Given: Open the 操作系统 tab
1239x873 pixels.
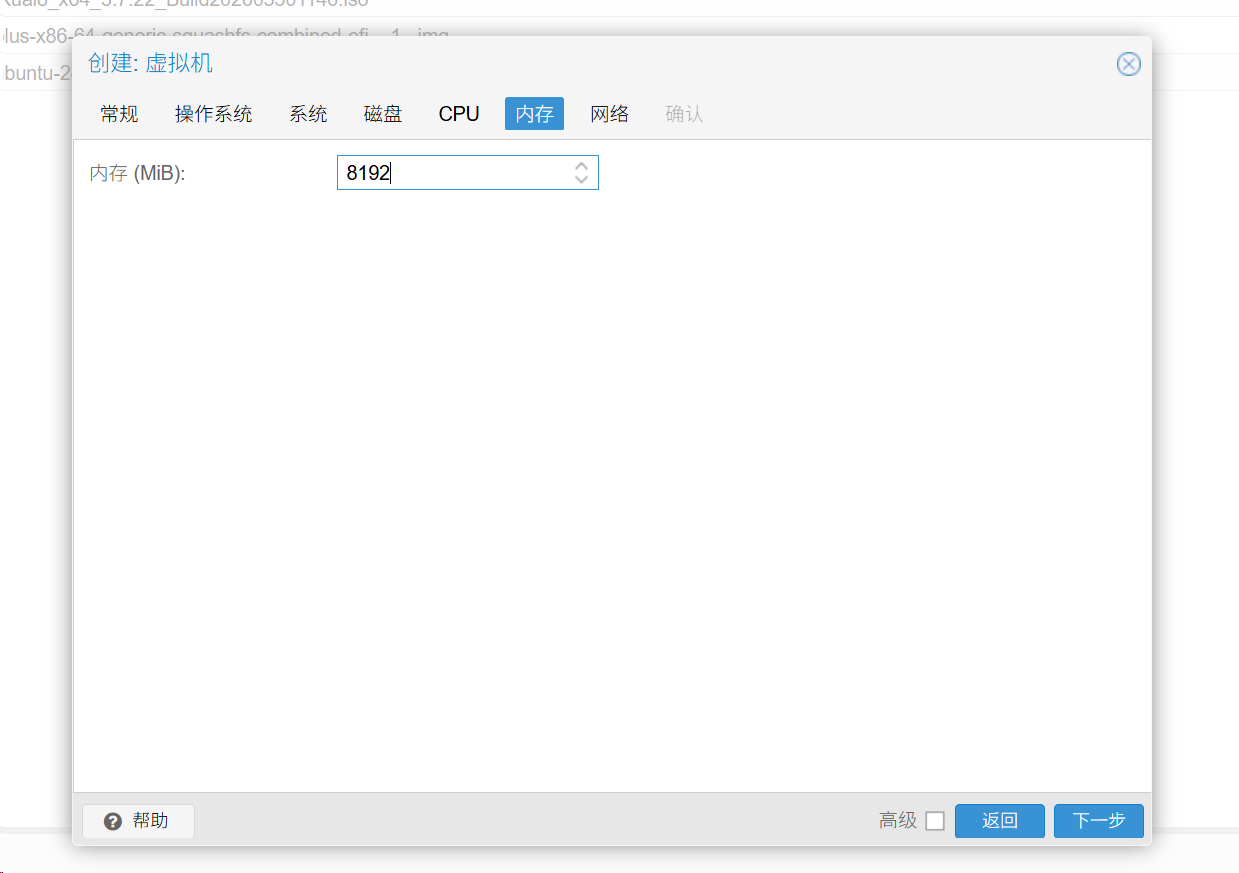Looking at the screenshot, I should [x=213, y=114].
